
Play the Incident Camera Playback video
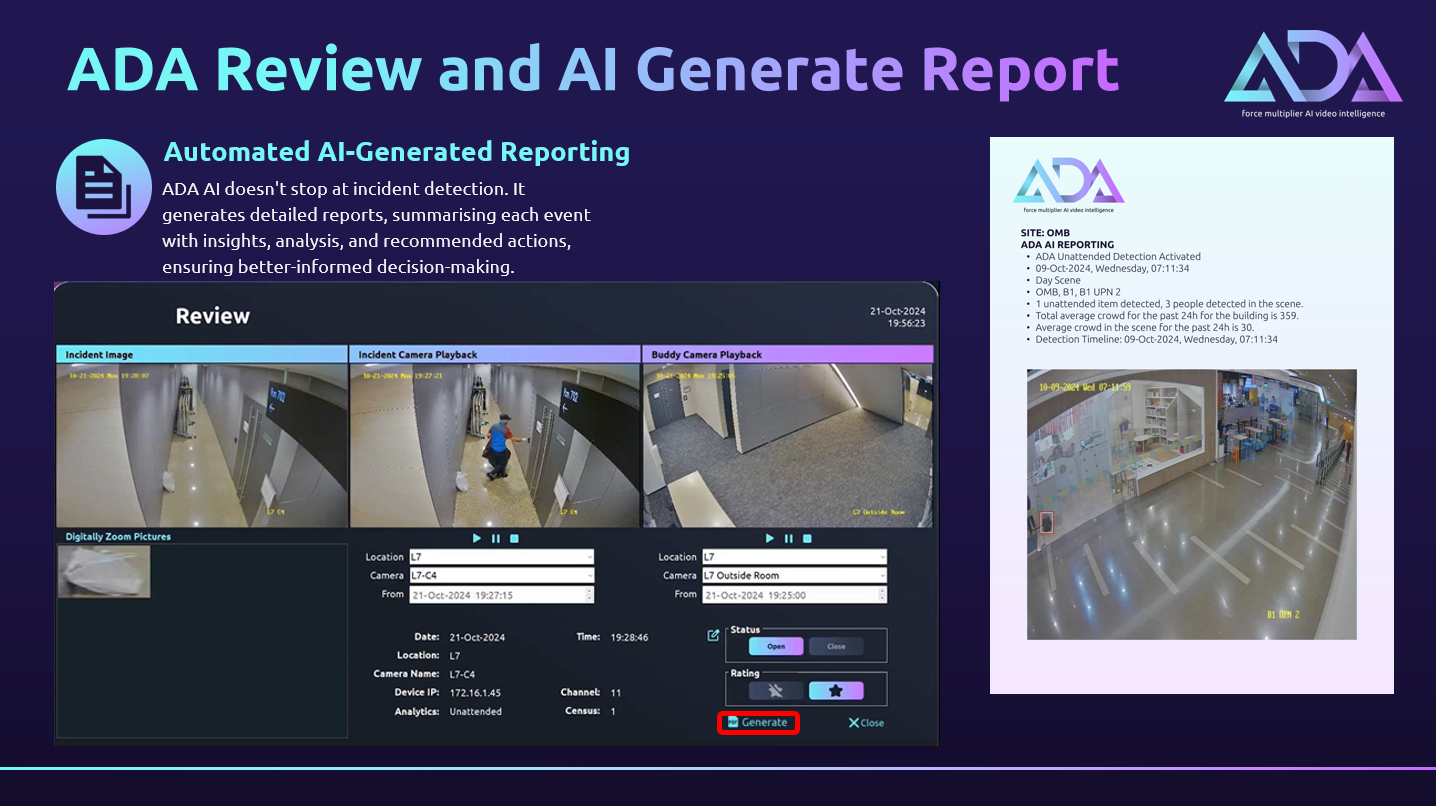click(x=477, y=538)
